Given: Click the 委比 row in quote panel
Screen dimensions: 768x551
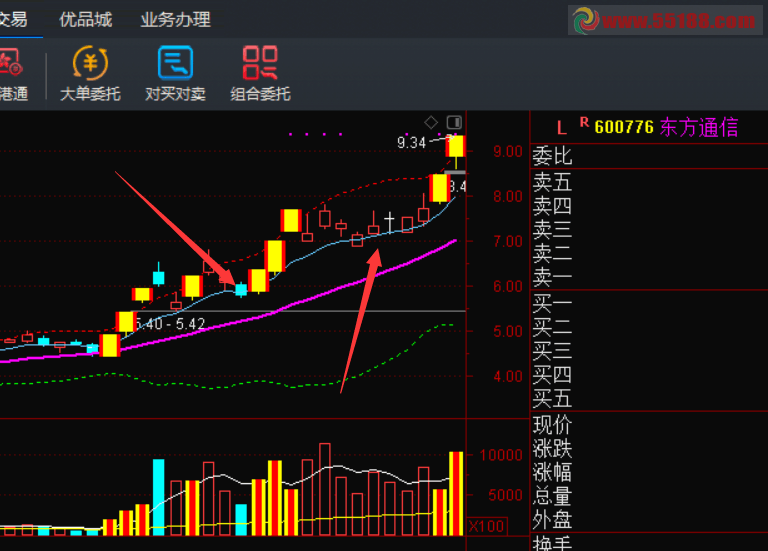Looking at the screenshot, I should point(553,156).
